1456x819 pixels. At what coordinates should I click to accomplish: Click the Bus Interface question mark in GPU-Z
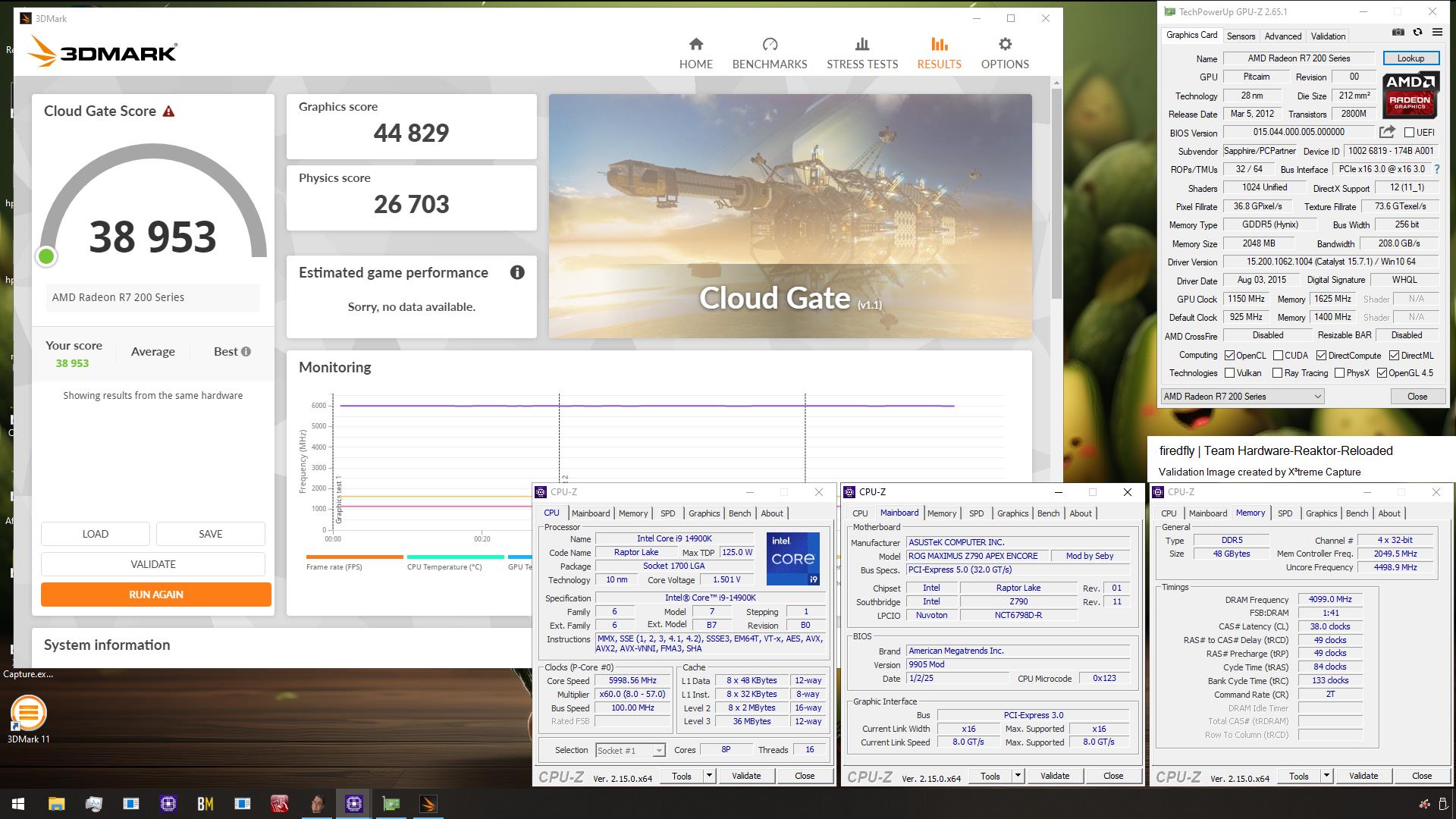click(x=1436, y=169)
